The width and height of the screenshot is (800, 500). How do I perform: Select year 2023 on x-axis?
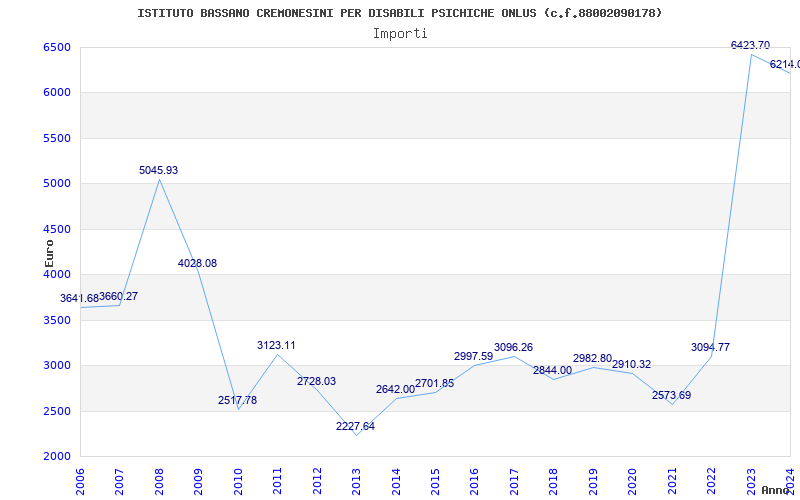(x=751, y=481)
